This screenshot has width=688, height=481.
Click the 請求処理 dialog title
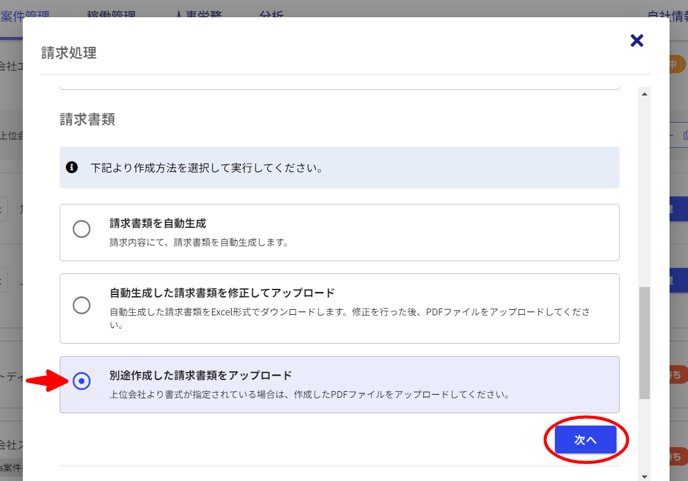69,53
